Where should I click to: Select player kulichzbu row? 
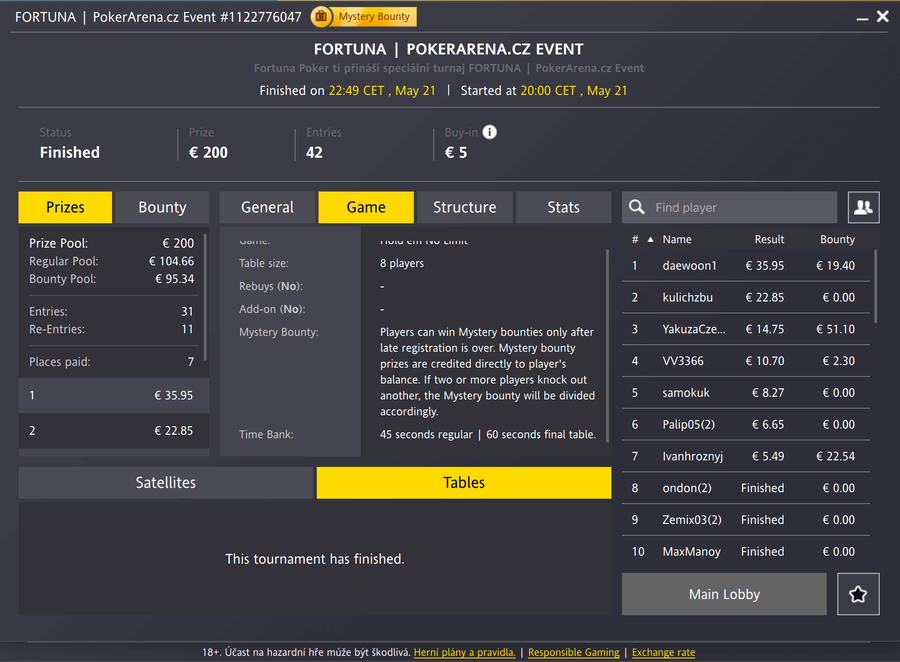point(746,297)
